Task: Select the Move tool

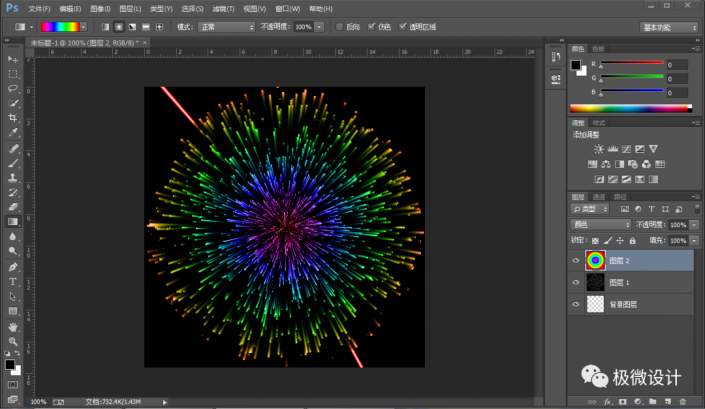Action: (x=13, y=60)
